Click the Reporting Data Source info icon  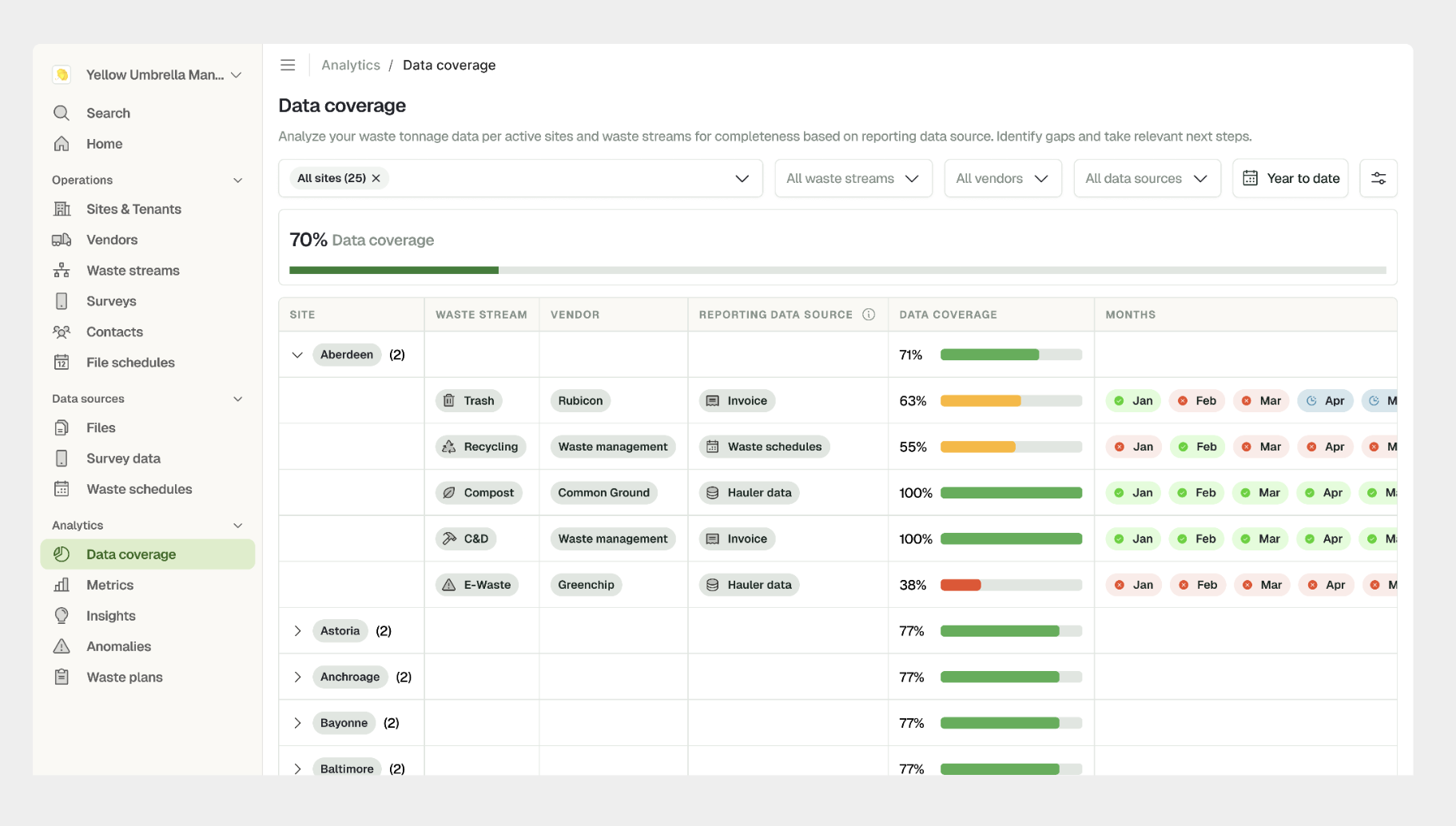pyautogui.click(x=869, y=315)
